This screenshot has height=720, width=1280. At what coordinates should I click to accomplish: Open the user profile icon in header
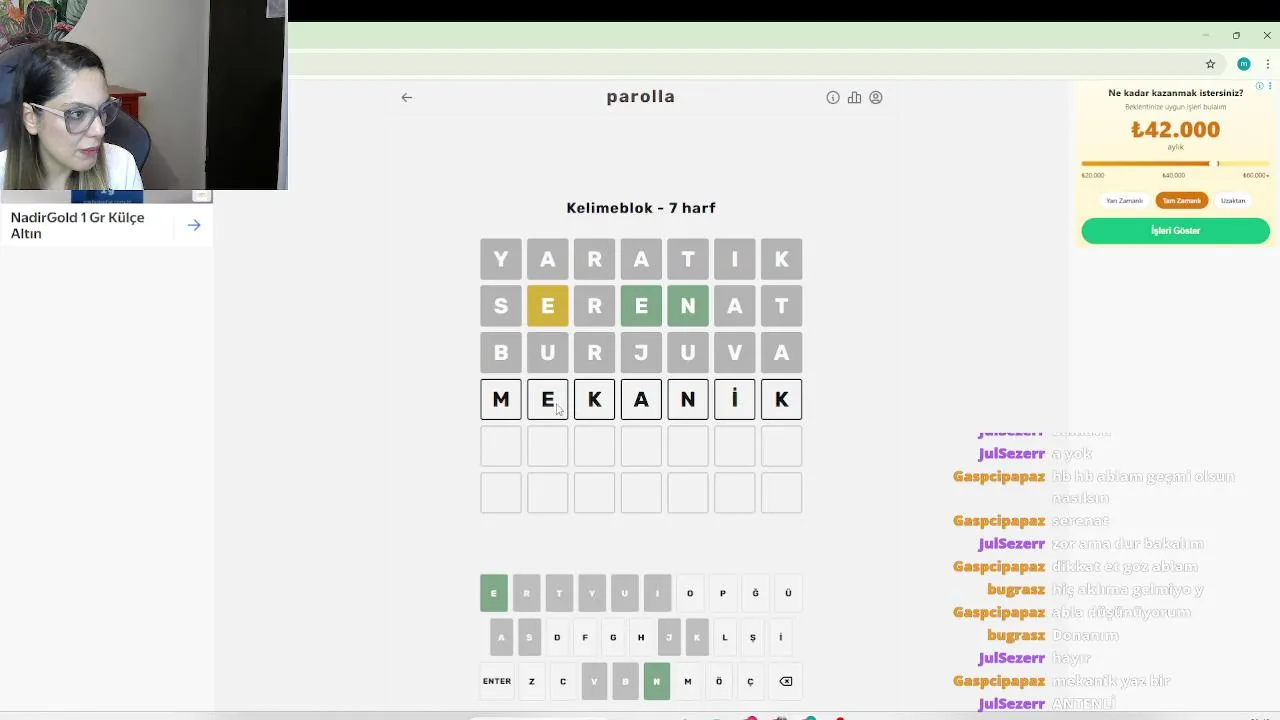coord(876,97)
